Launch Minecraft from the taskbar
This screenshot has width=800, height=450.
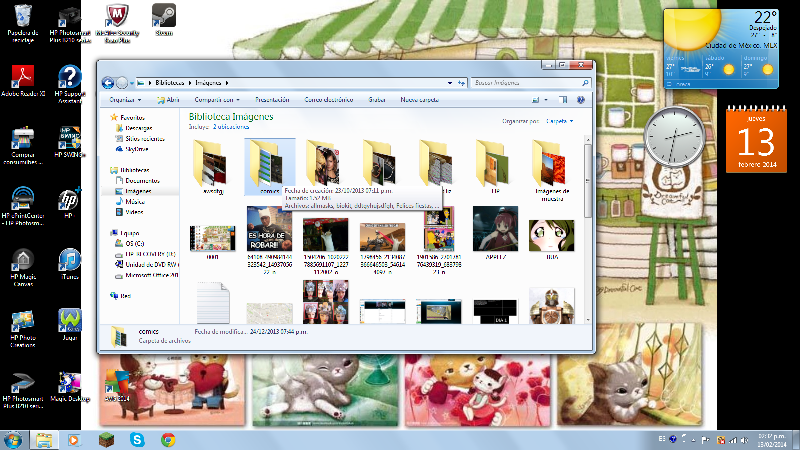click(x=106, y=440)
